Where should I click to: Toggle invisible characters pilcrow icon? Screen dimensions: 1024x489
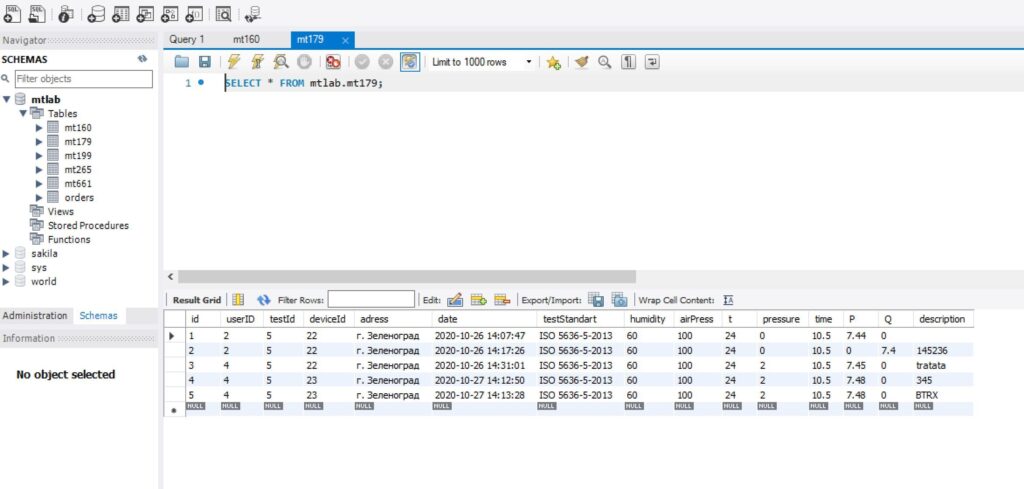(628, 62)
